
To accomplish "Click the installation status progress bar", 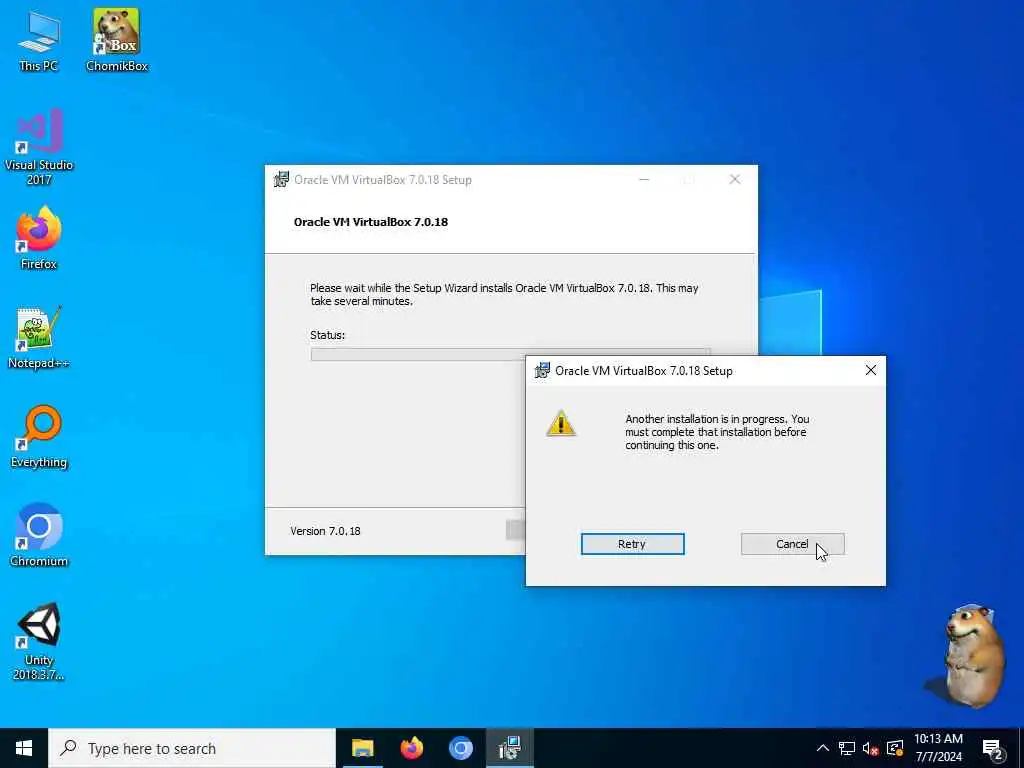I will [418, 355].
